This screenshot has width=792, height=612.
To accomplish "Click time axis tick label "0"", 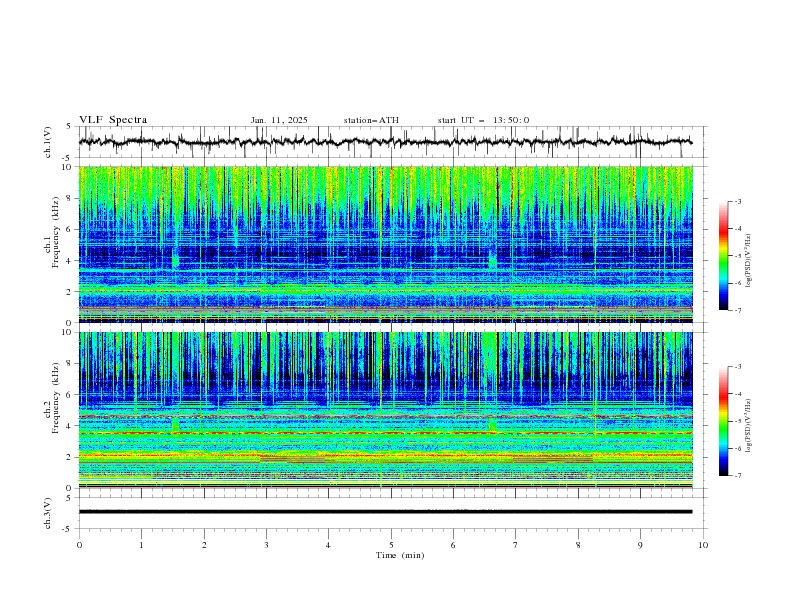I will click(79, 545).
